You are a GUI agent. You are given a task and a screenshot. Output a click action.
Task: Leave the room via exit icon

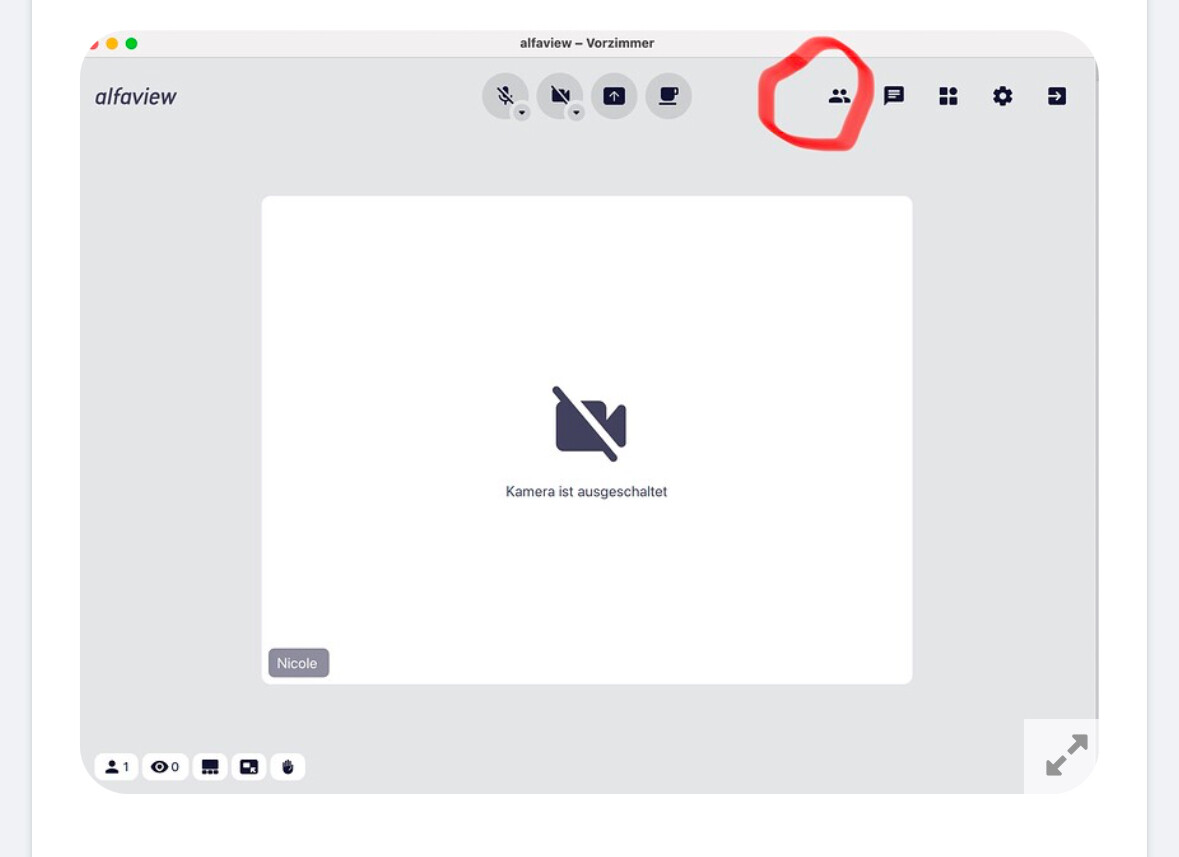click(1057, 96)
